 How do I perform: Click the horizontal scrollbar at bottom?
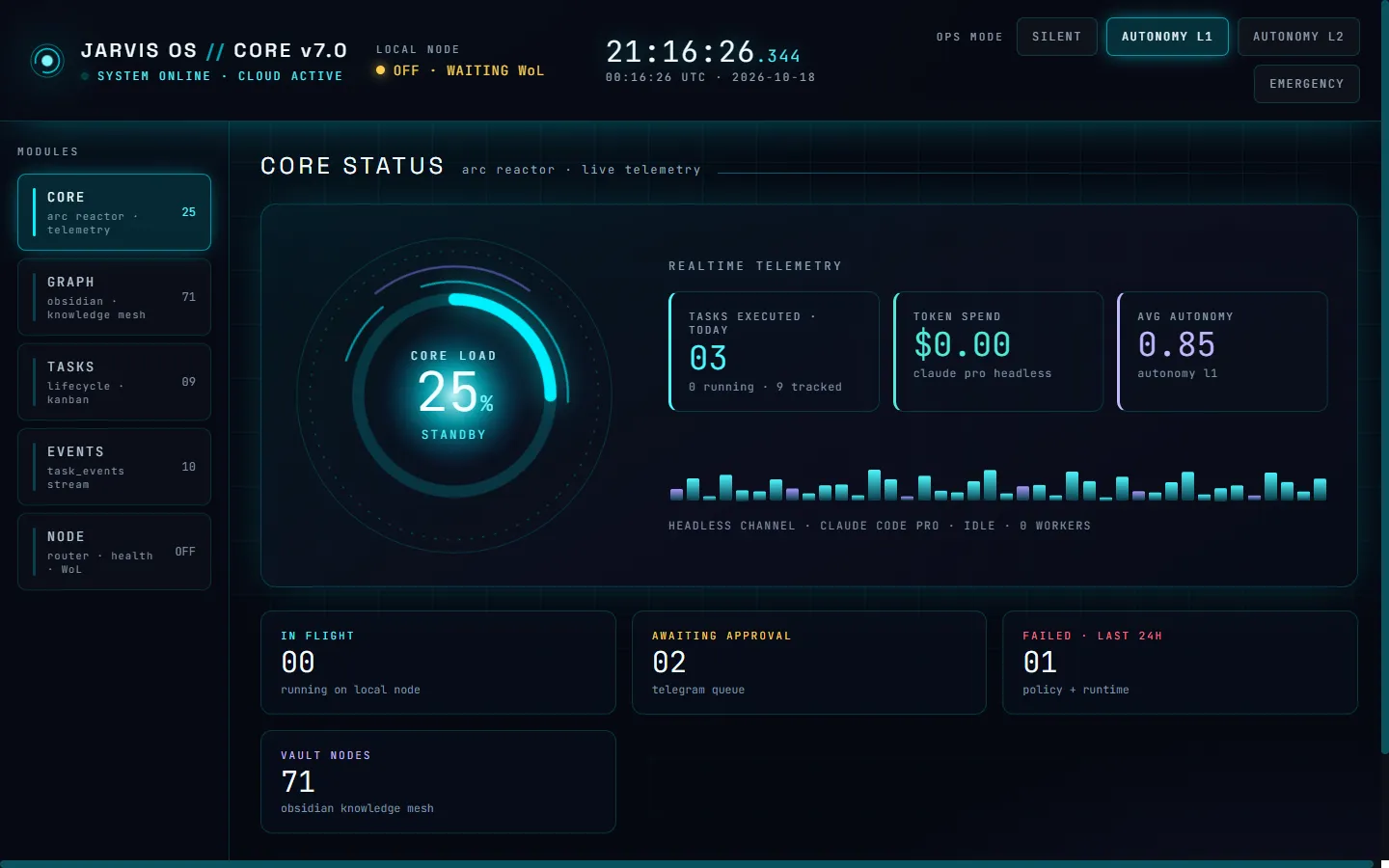coord(687,864)
